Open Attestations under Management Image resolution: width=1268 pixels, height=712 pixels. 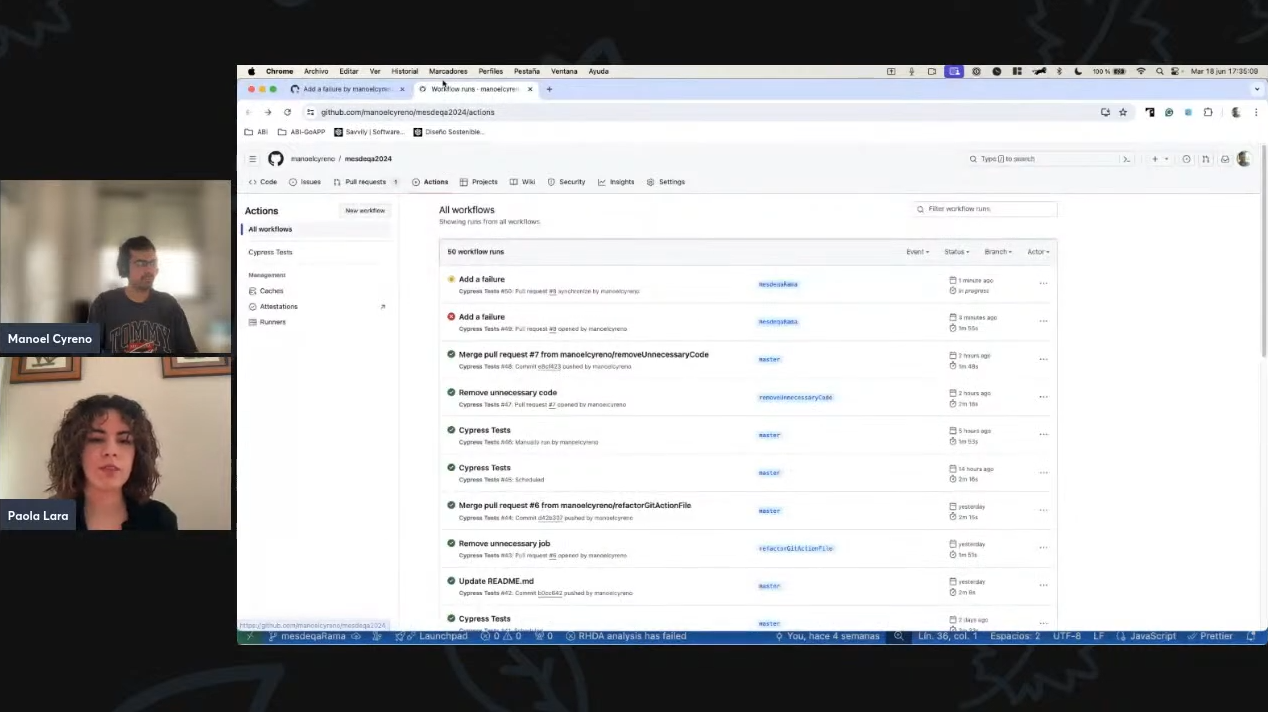(273, 307)
